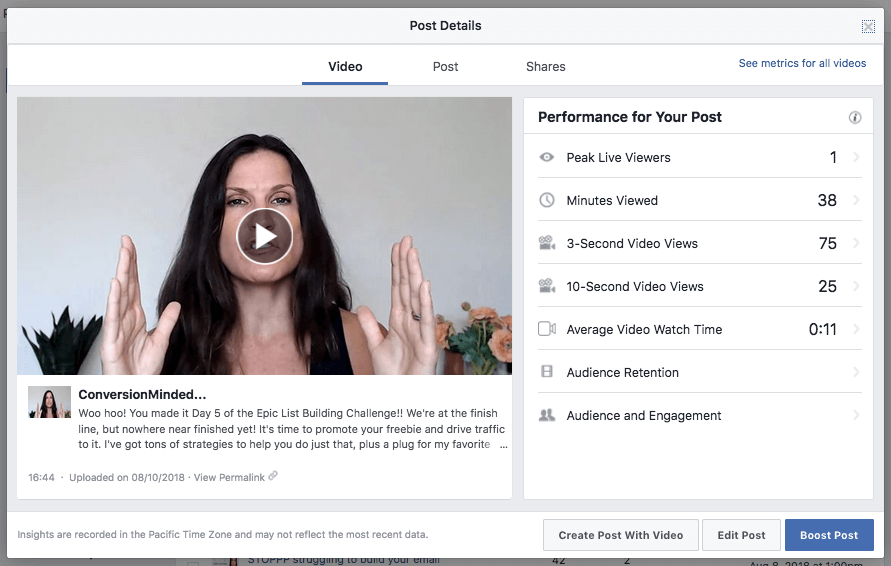Click the Audience Retention label

point(622,372)
